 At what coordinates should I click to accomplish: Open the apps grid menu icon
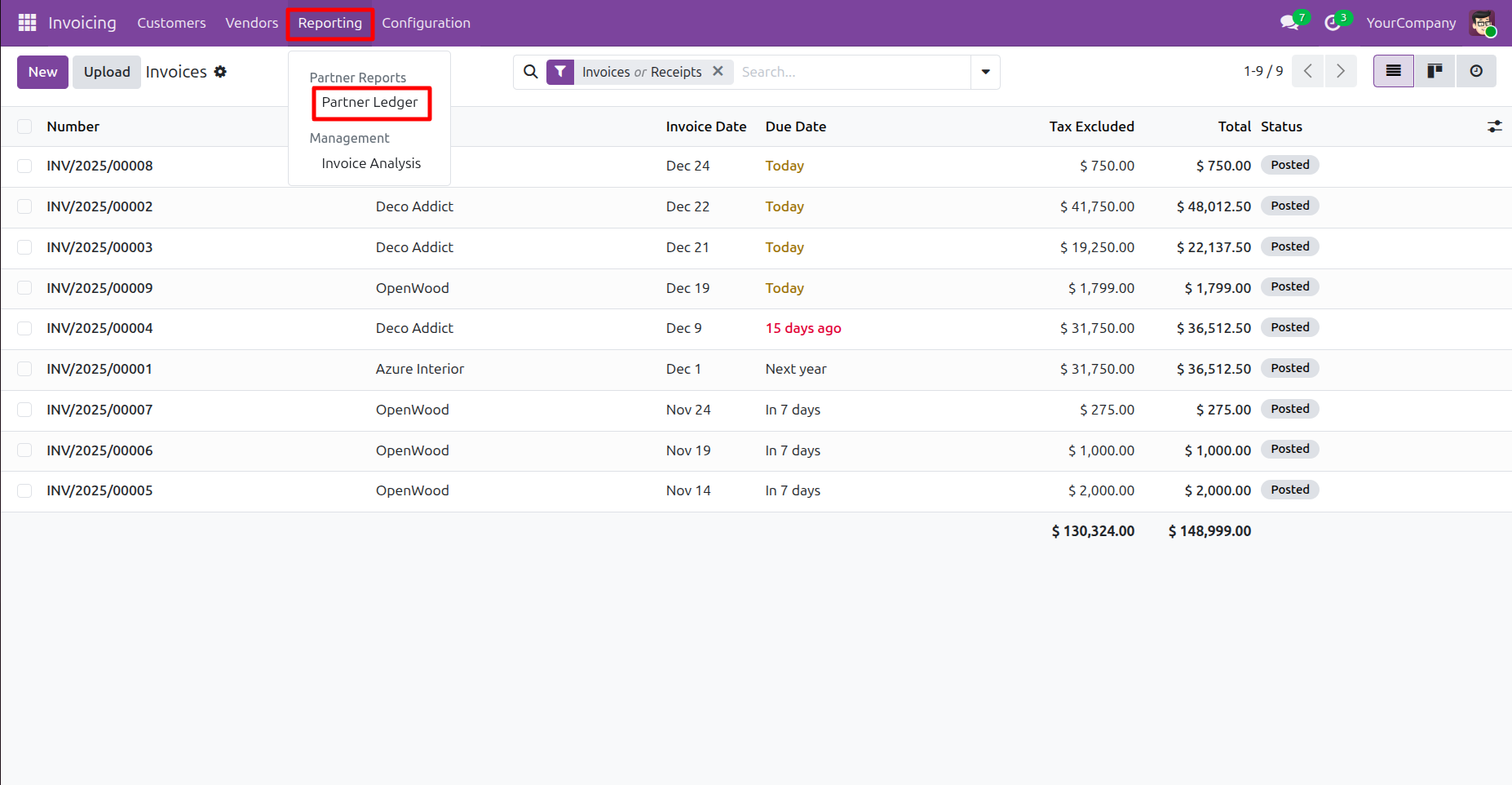click(27, 23)
